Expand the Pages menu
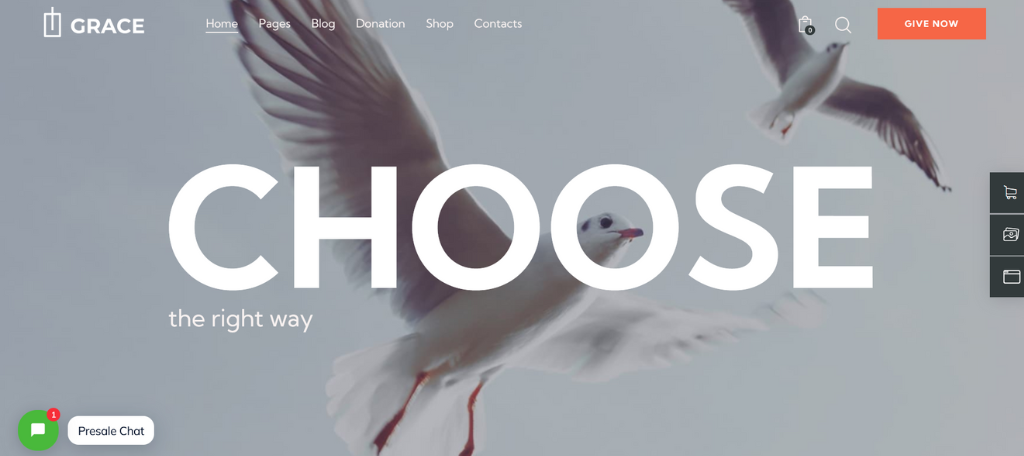This screenshot has height=456, width=1024. 274,24
